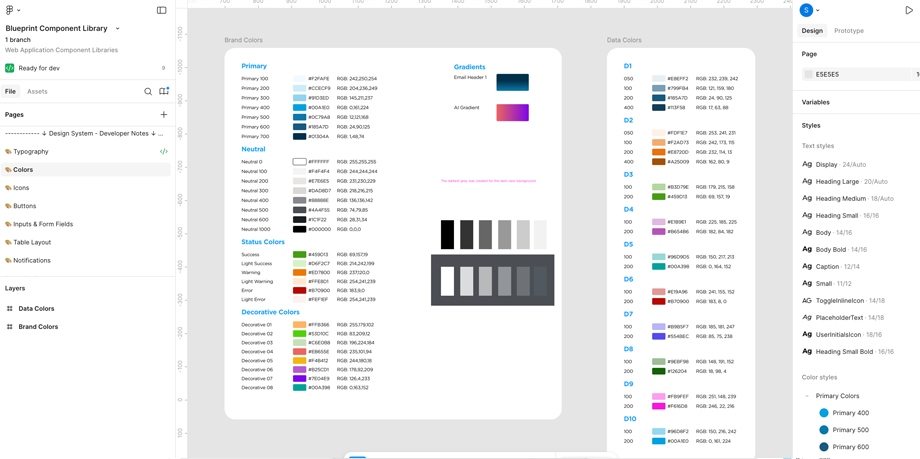
Task: Click Design System Developer Notes divider page
Action: (x=85, y=133)
